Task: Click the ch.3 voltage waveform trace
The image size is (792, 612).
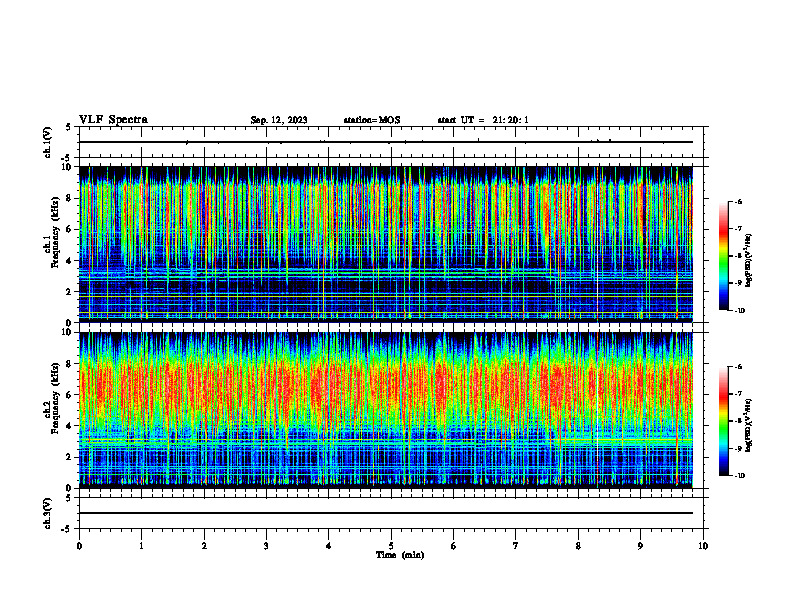Action: [386, 513]
